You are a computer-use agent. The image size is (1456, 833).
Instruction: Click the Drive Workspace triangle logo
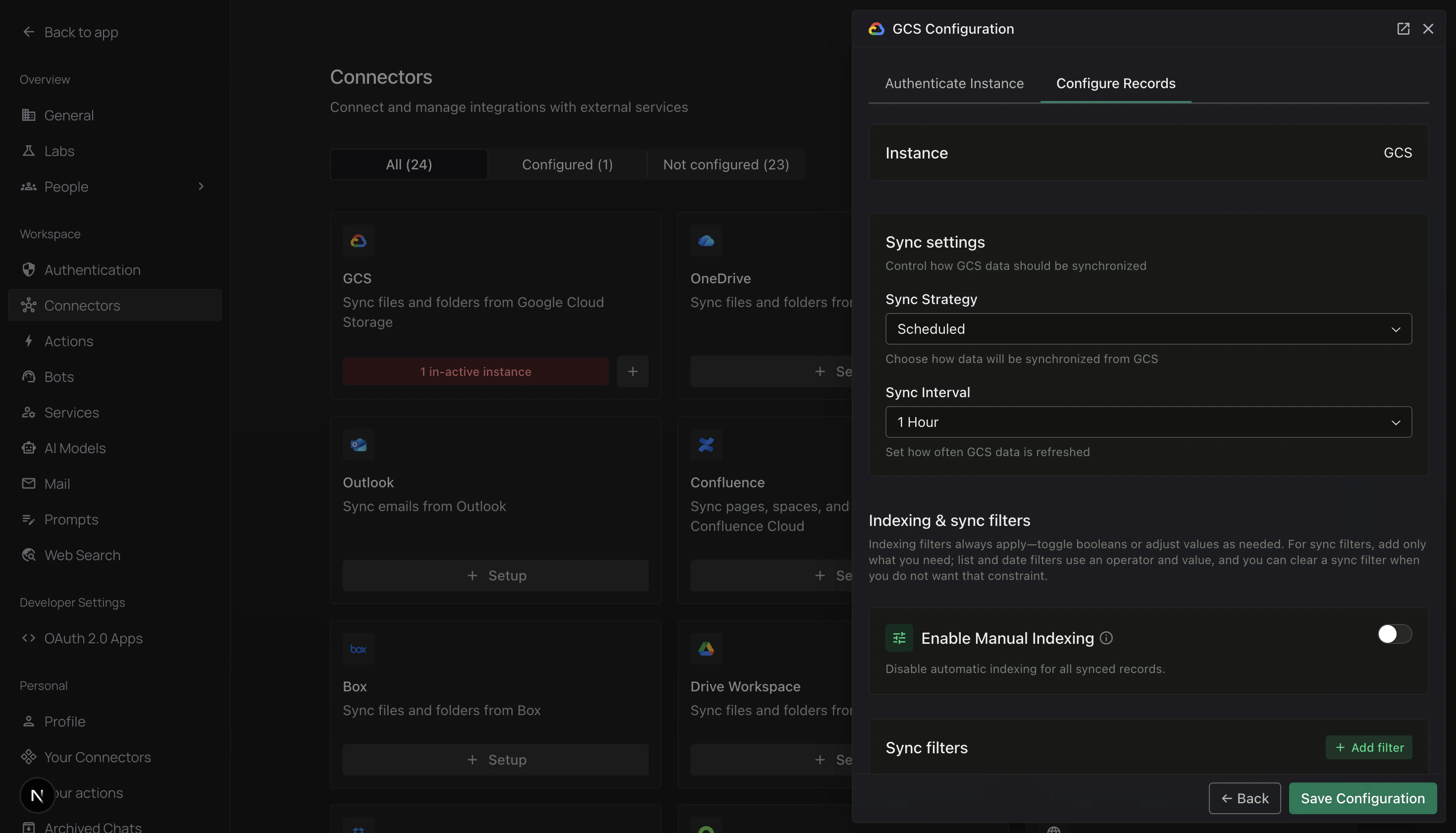706,649
